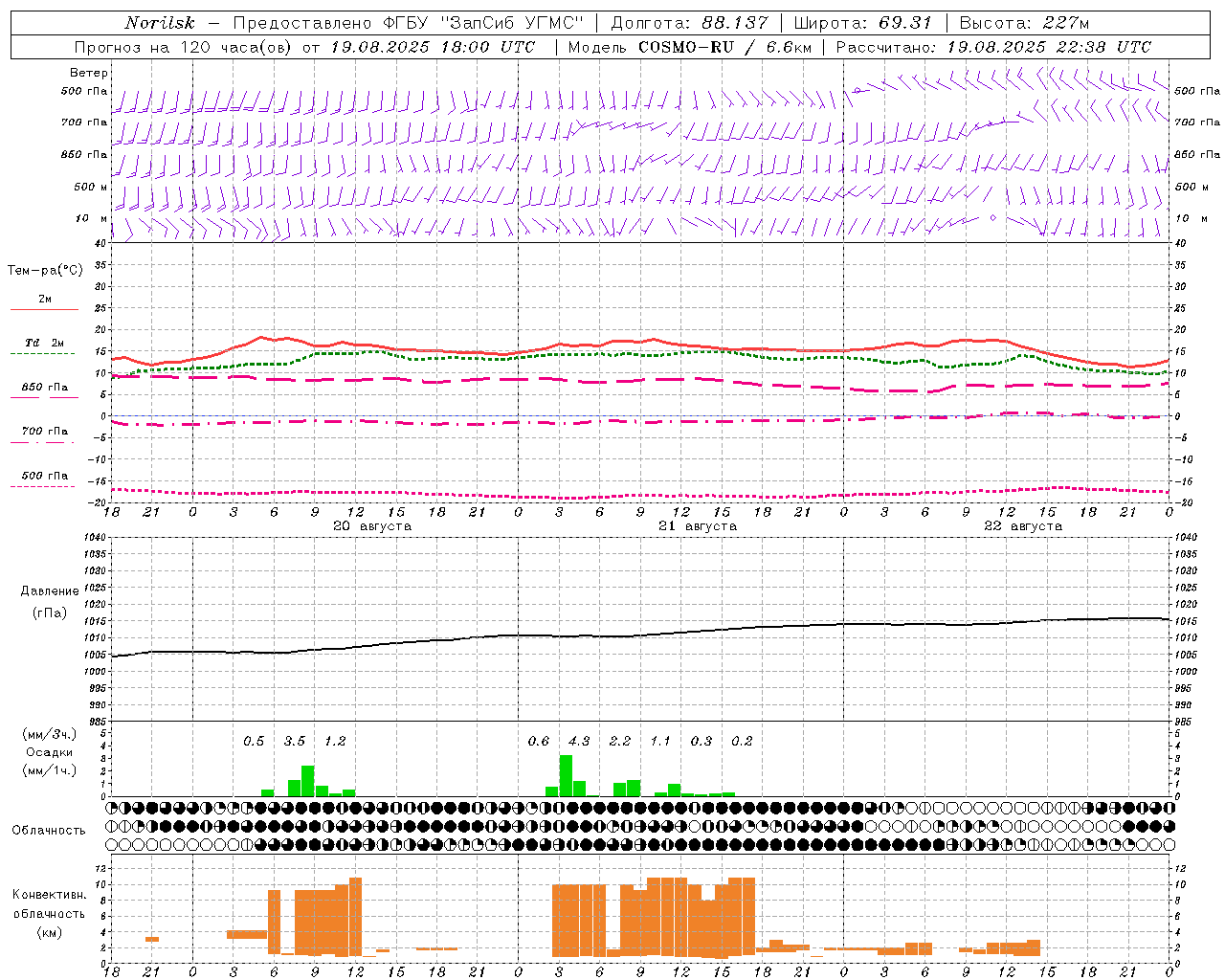Click the '(гПа)' pressure unit label

pyautogui.click(x=50, y=613)
